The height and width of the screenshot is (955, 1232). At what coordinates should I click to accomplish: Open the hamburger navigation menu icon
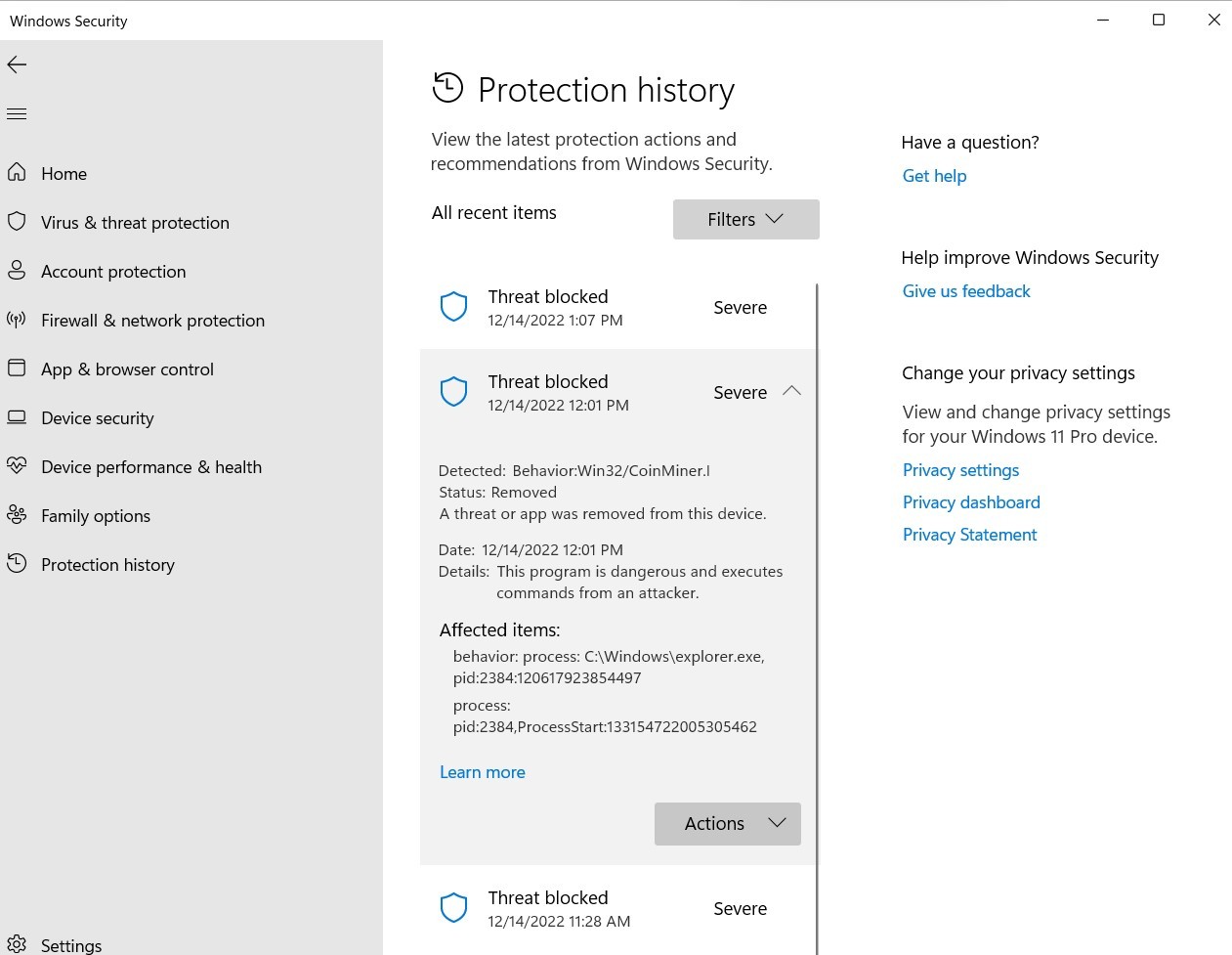click(17, 114)
